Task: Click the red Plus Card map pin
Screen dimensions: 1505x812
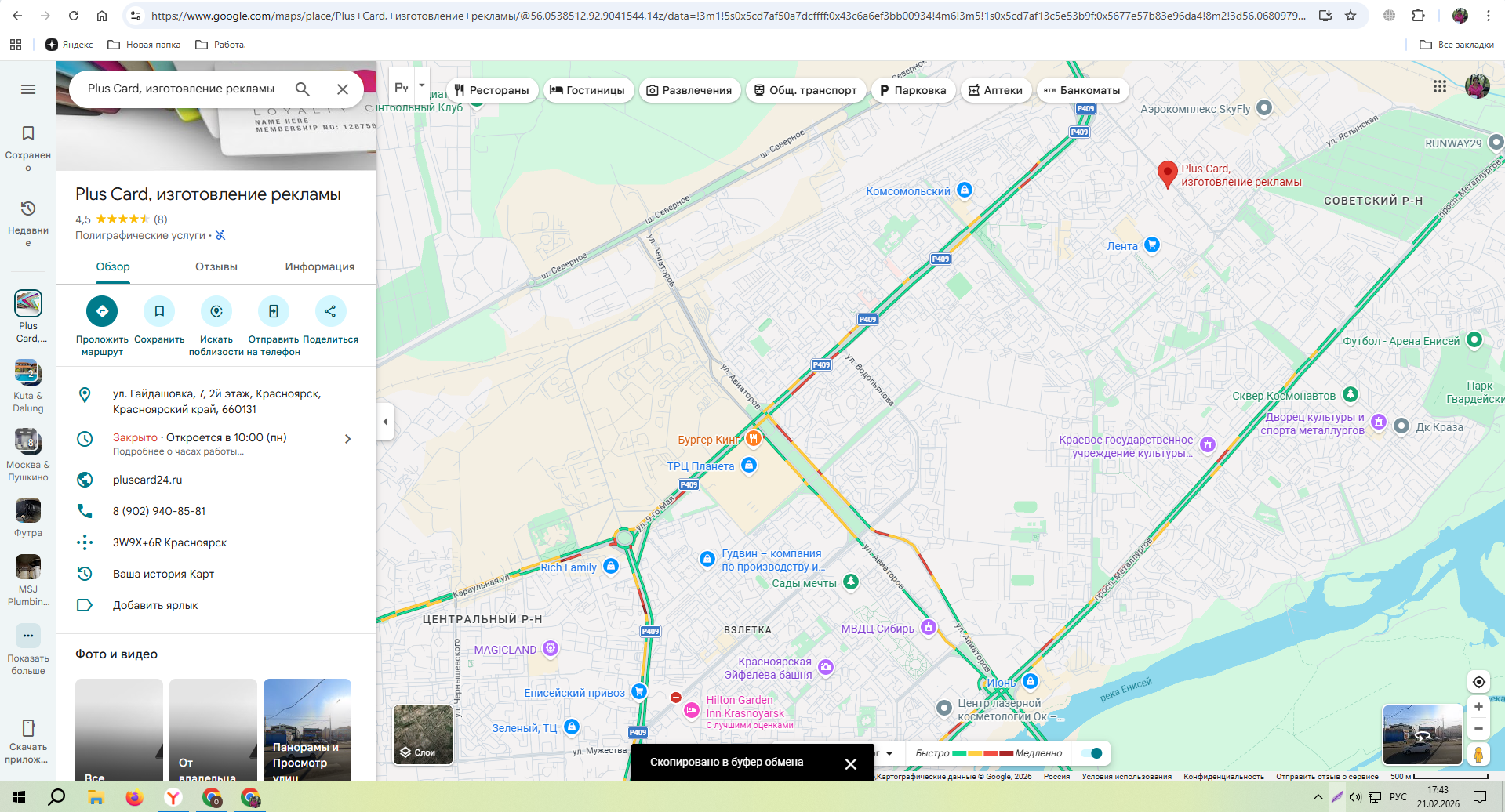Action: [x=1168, y=174]
